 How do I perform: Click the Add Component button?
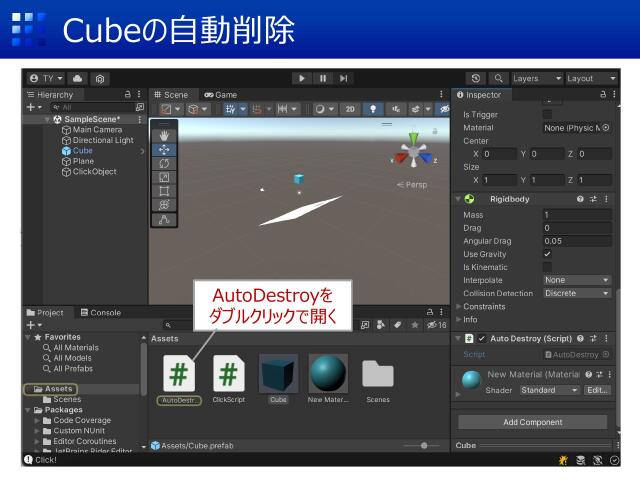pyautogui.click(x=532, y=422)
